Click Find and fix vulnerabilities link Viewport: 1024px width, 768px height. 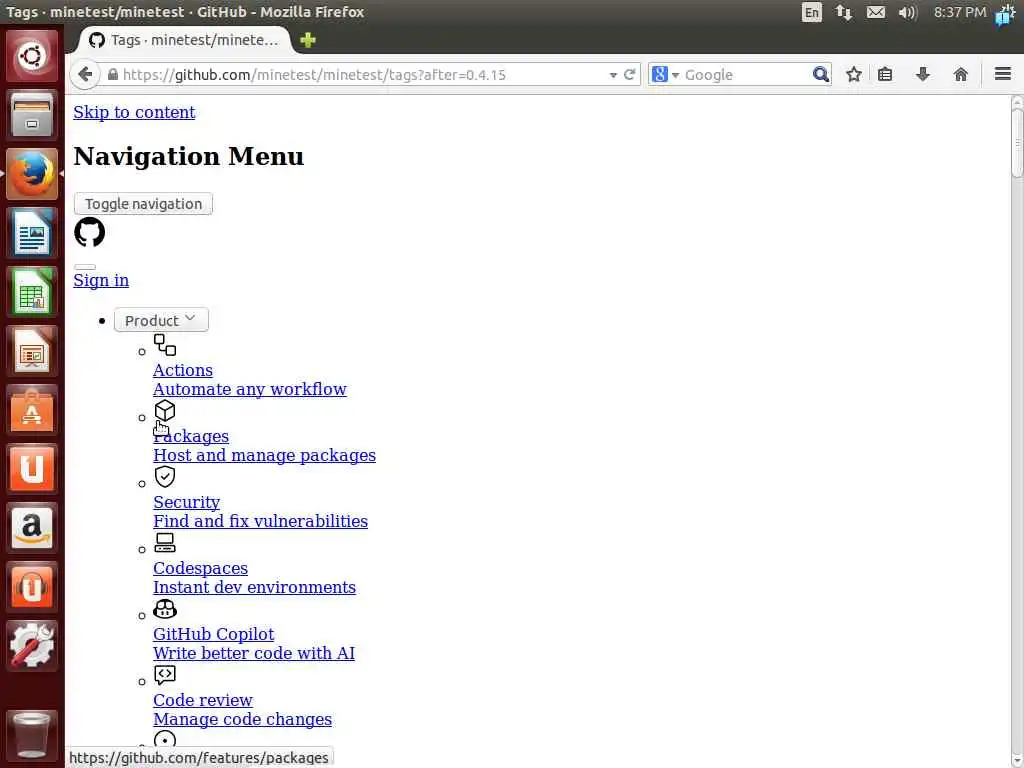(x=261, y=521)
